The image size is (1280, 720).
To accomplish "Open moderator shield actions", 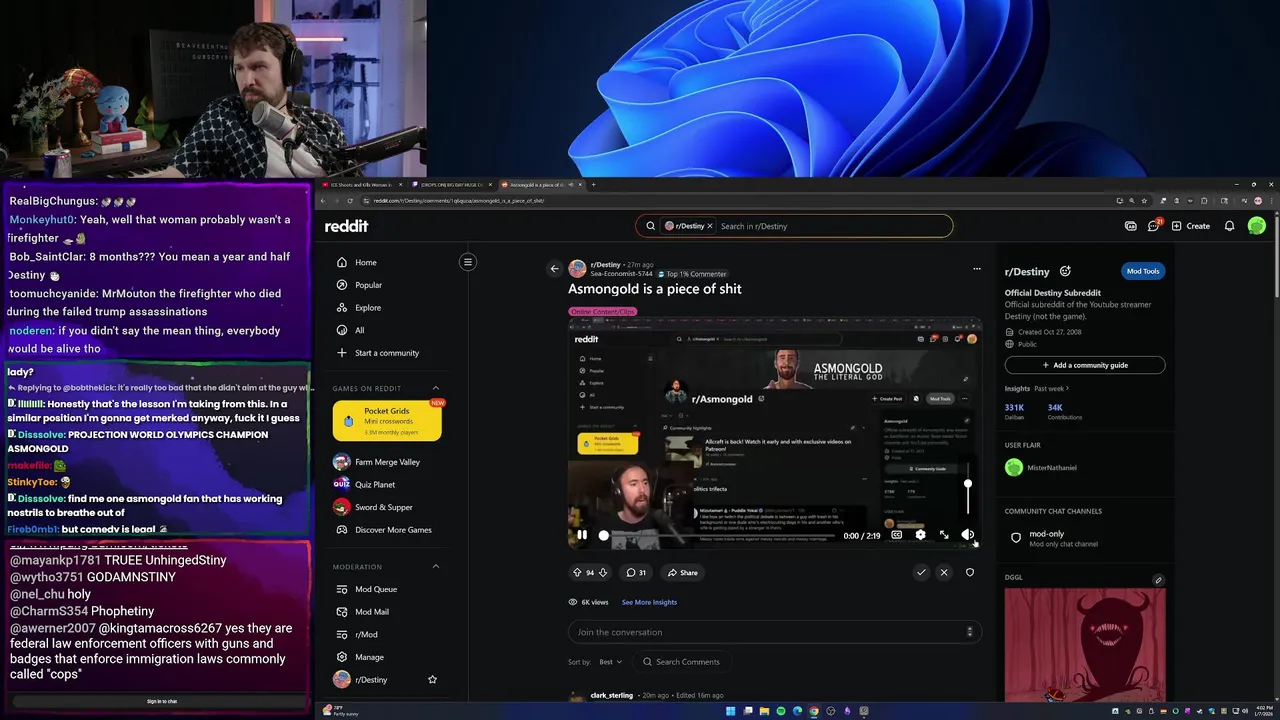I will [969, 573].
